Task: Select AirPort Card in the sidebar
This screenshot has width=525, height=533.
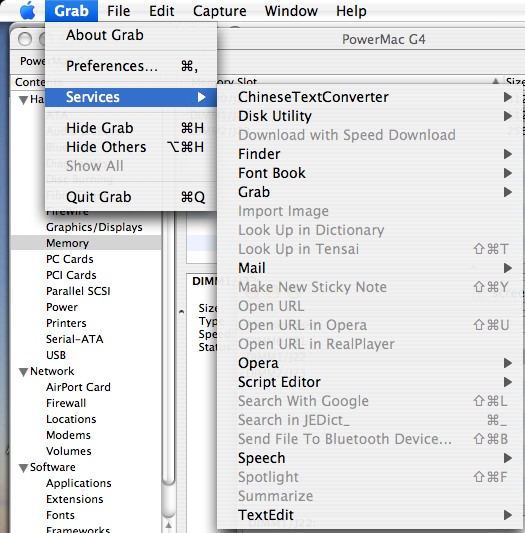Action: click(x=78, y=387)
